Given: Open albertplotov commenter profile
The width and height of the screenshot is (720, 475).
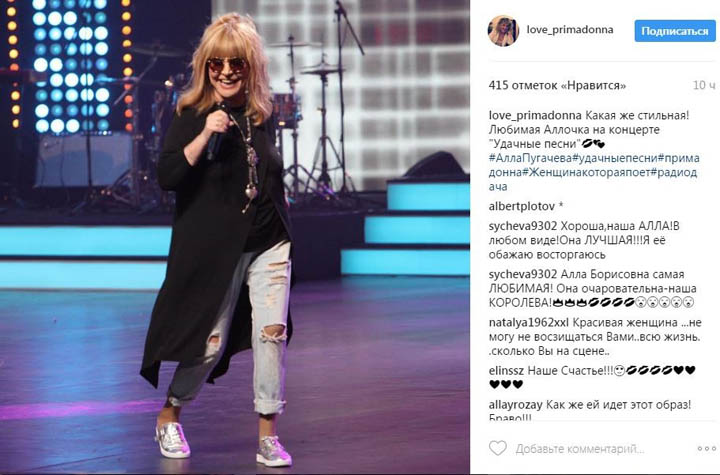Looking at the screenshot, I should pyautogui.click(x=522, y=207).
